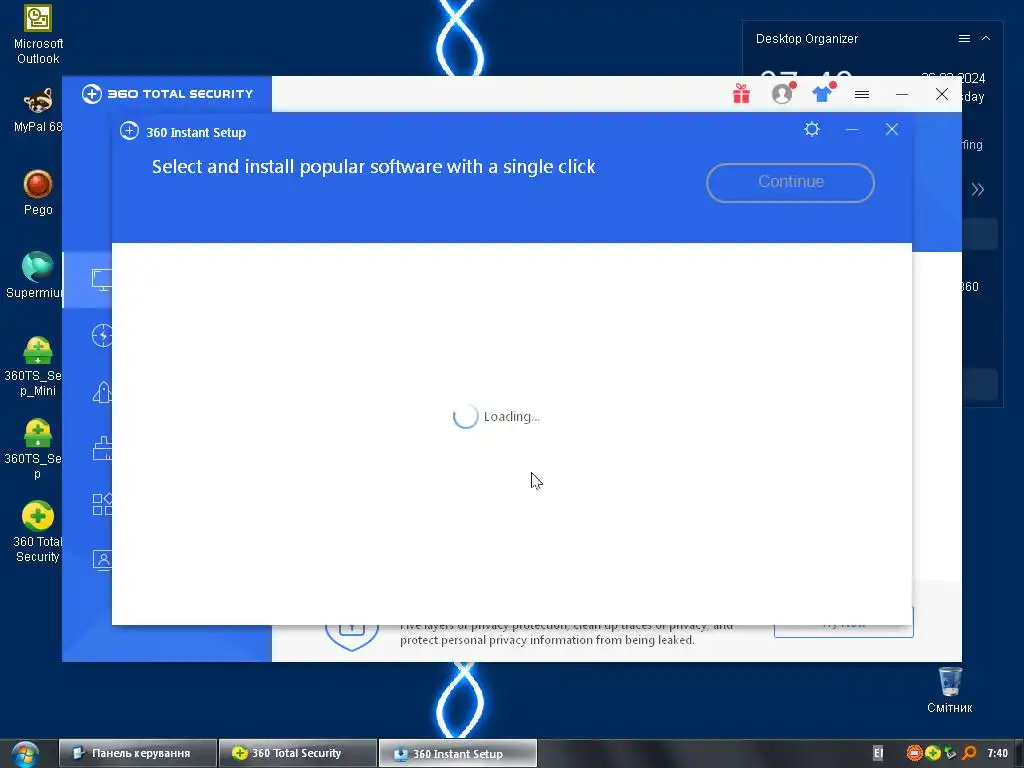
Task: Click the language indicator in the tray
Action: (x=878, y=753)
